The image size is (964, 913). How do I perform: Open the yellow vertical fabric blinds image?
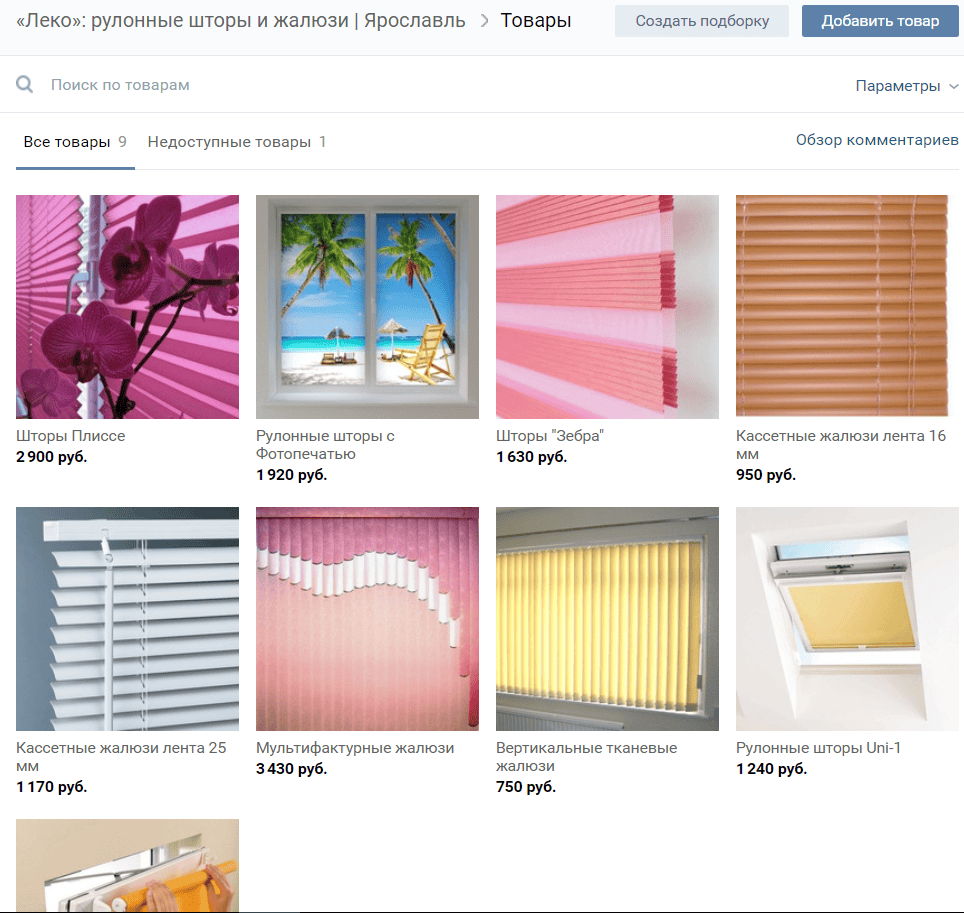(x=607, y=618)
